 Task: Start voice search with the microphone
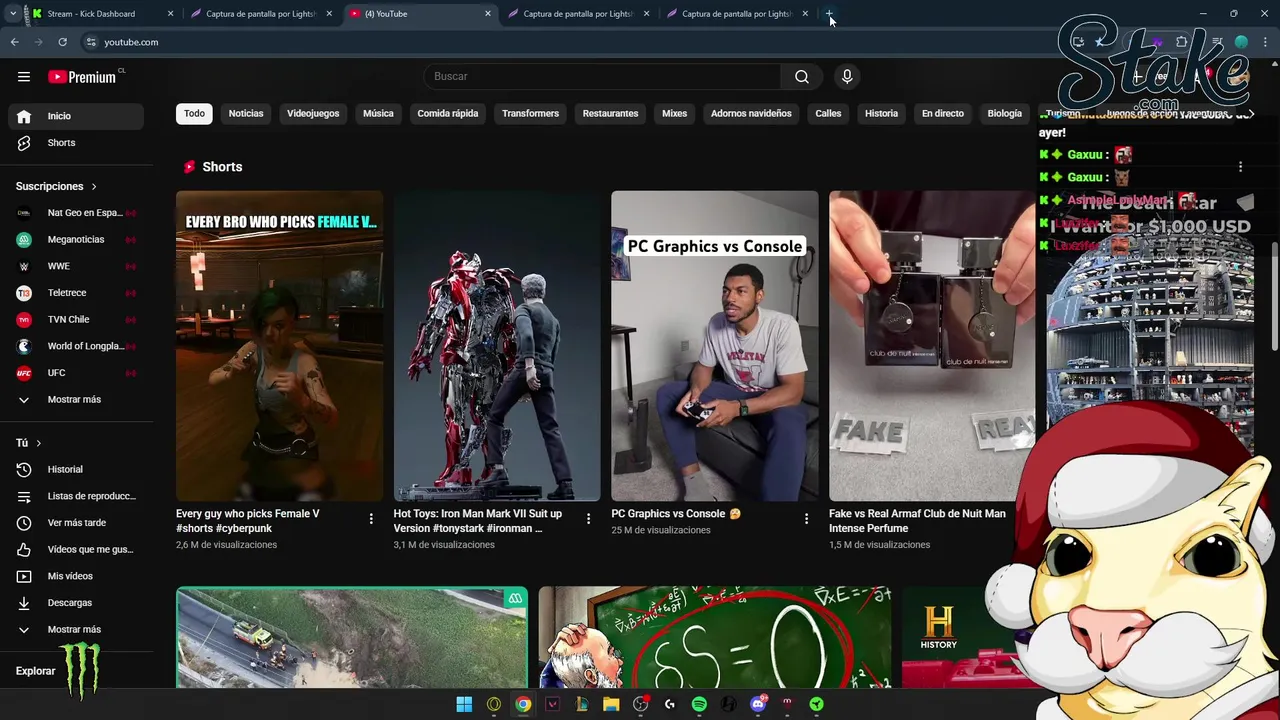[847, 77]
